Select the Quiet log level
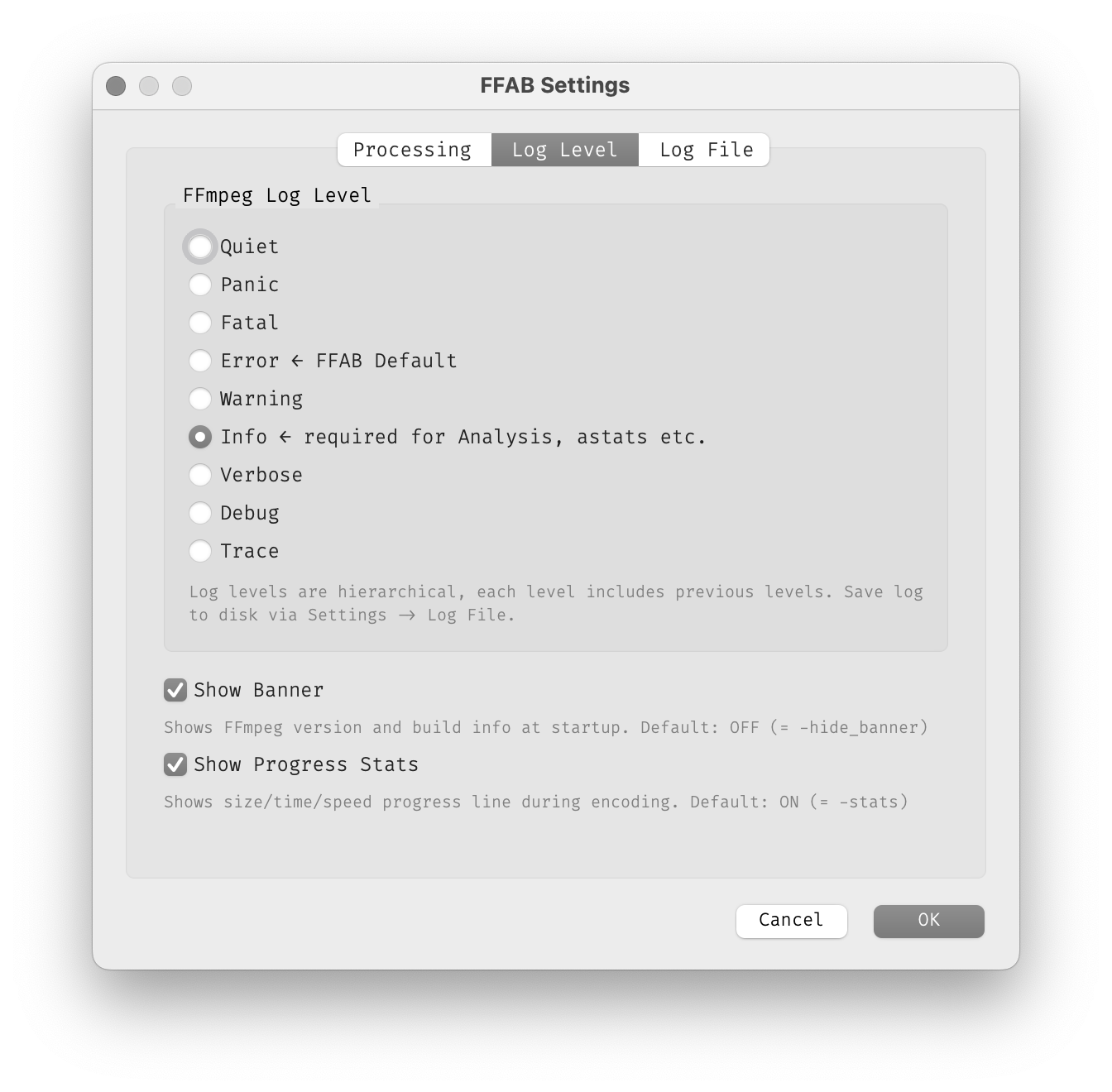Viewport: 1112px width, 1092px height. pos(199,247)
